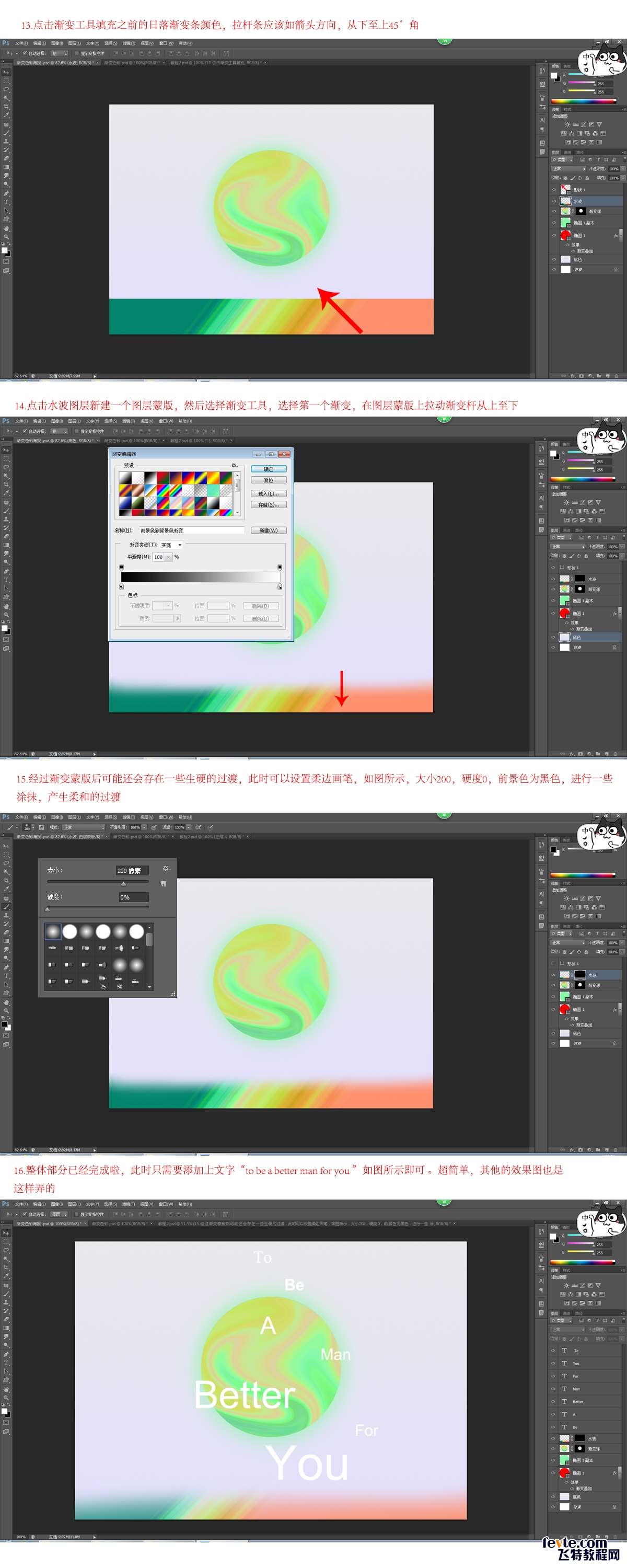Open the 滤镜 menu in step 13 screenshot

(129, 43)
